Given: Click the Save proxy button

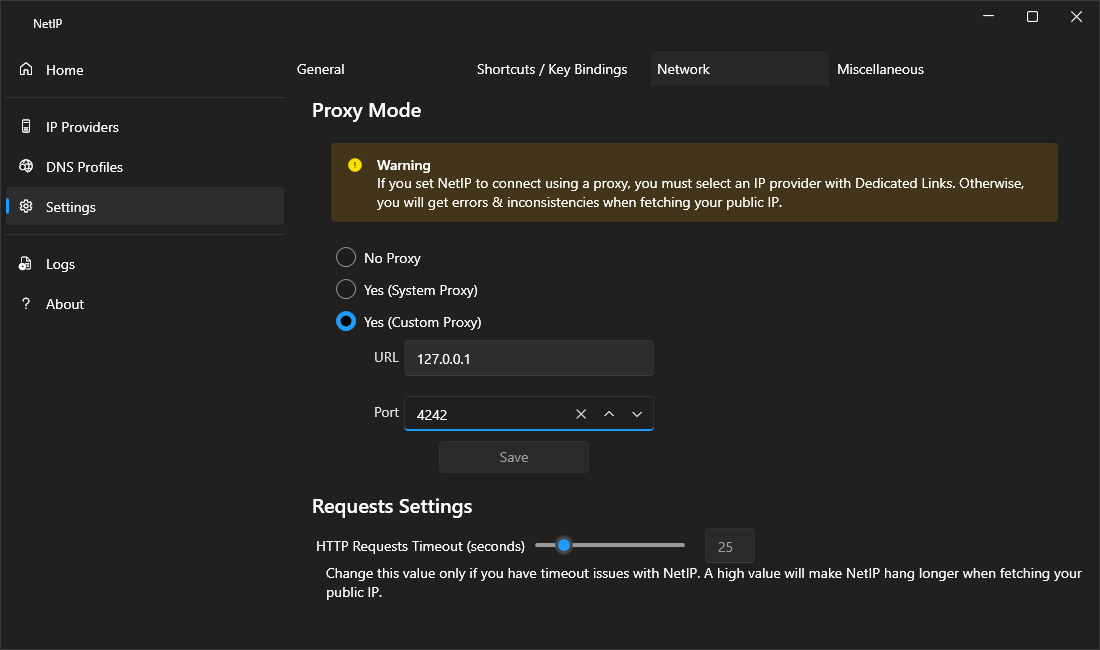Looking at the screenshot, I should click(x=514, y=456).
